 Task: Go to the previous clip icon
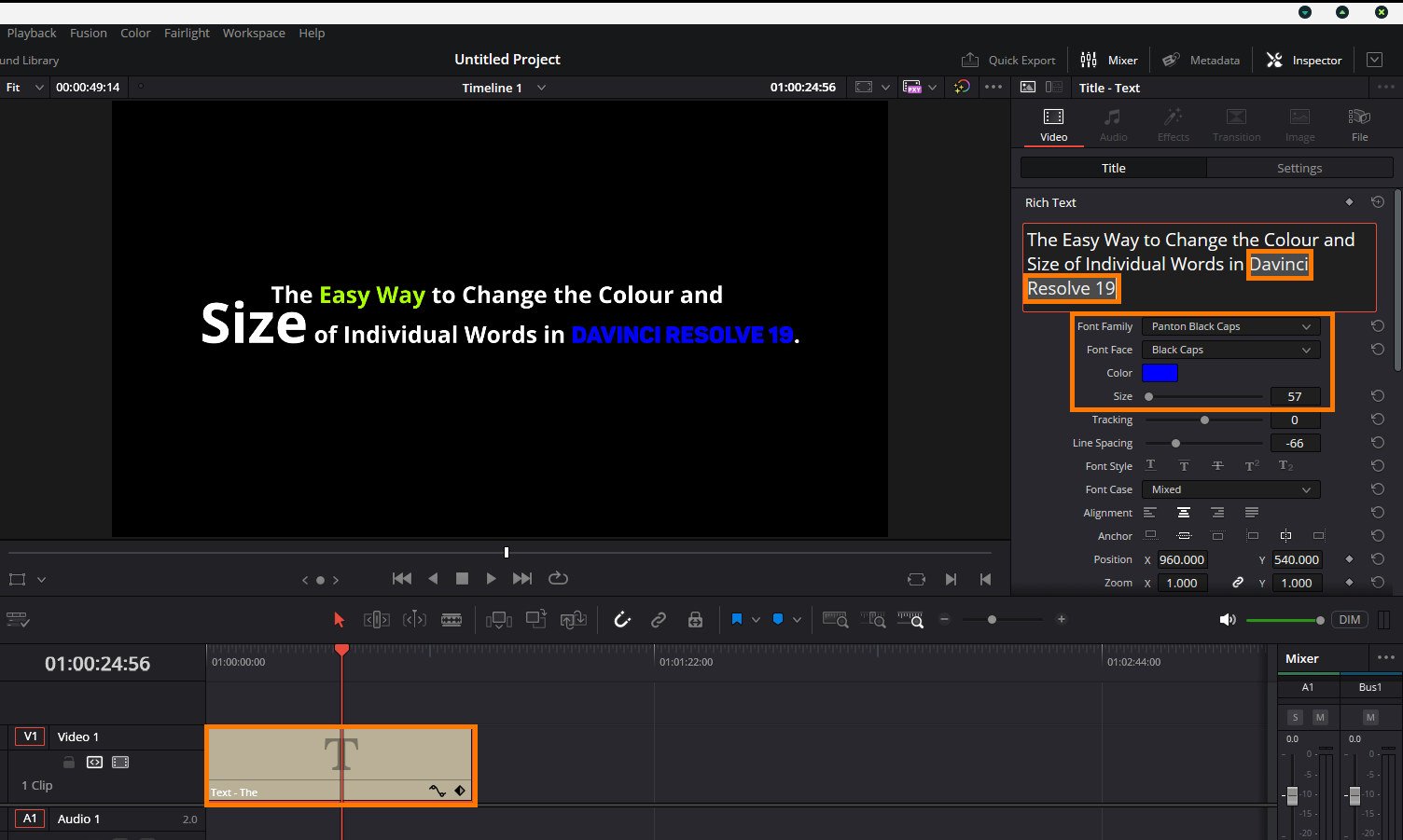986,579
